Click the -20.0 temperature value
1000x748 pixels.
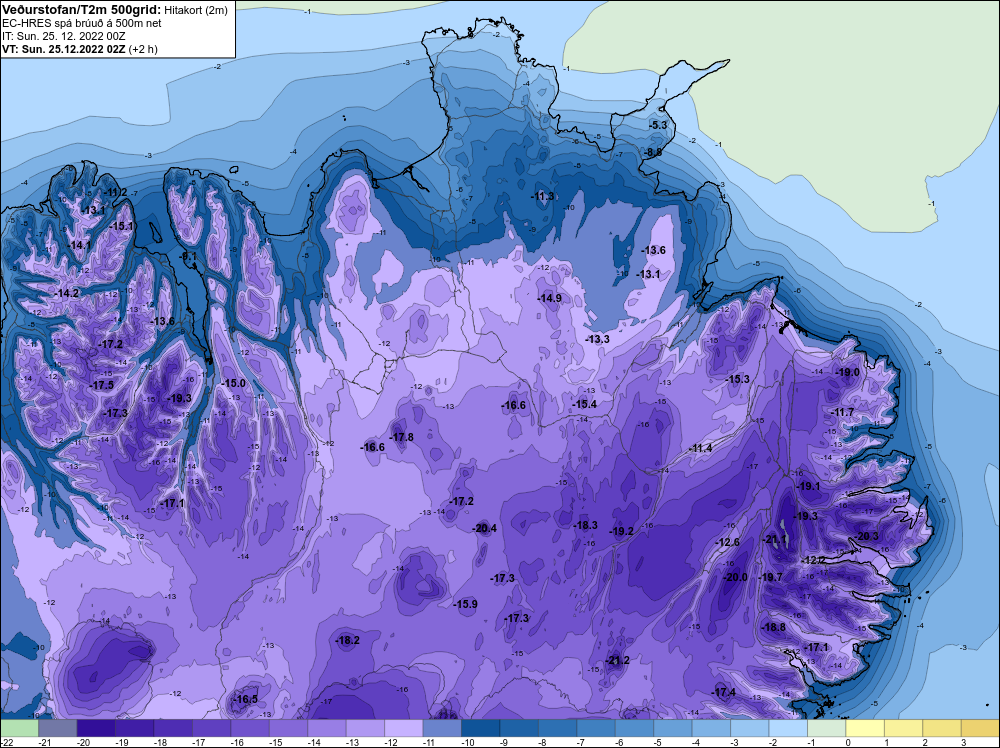(736, 577)
